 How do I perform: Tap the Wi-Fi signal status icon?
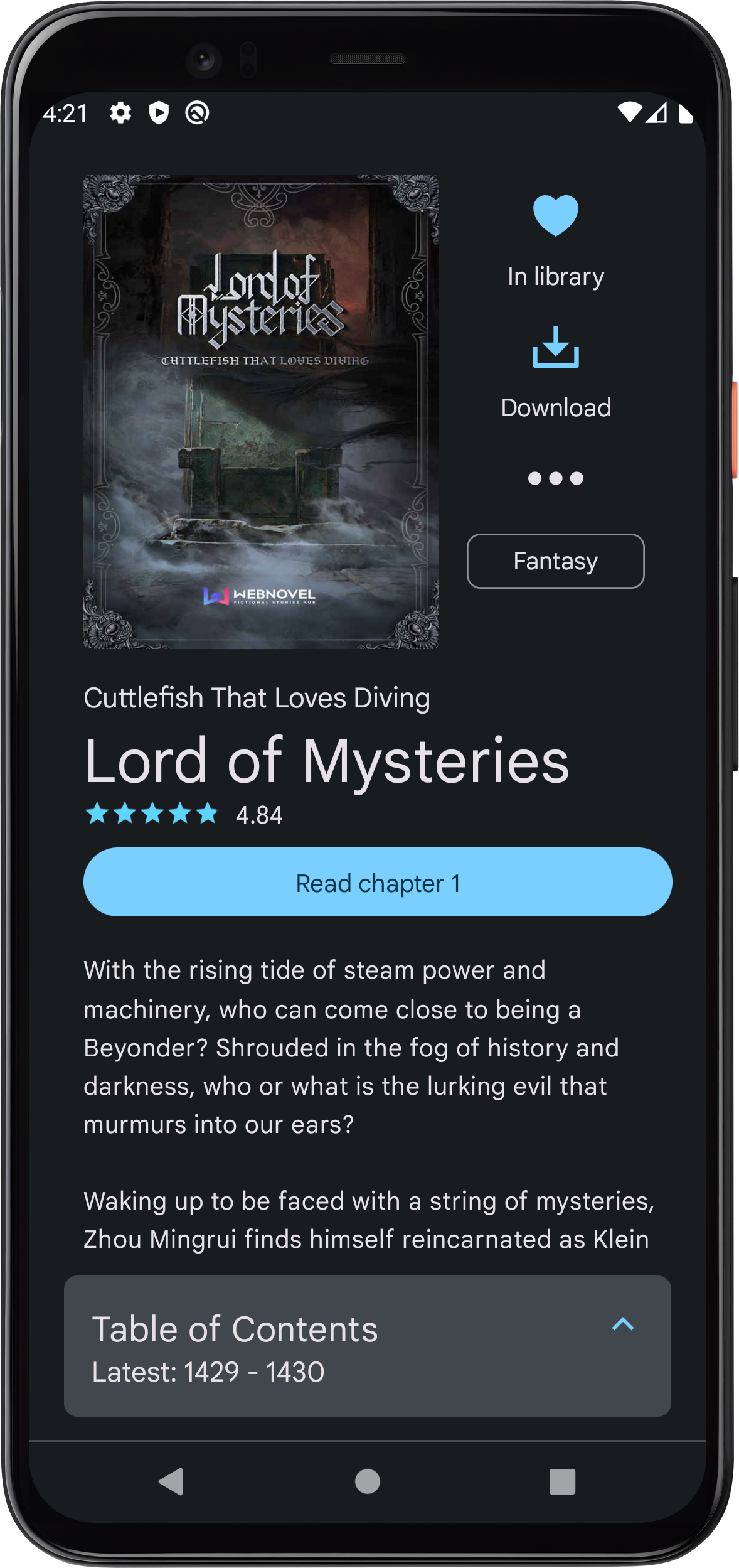[630, 113]
